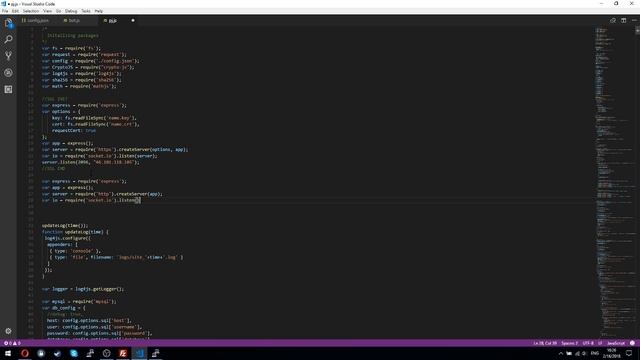Open the round three-spoke taskbar icon
This screenshot has height=360, width=640.
tap(107, 353)
